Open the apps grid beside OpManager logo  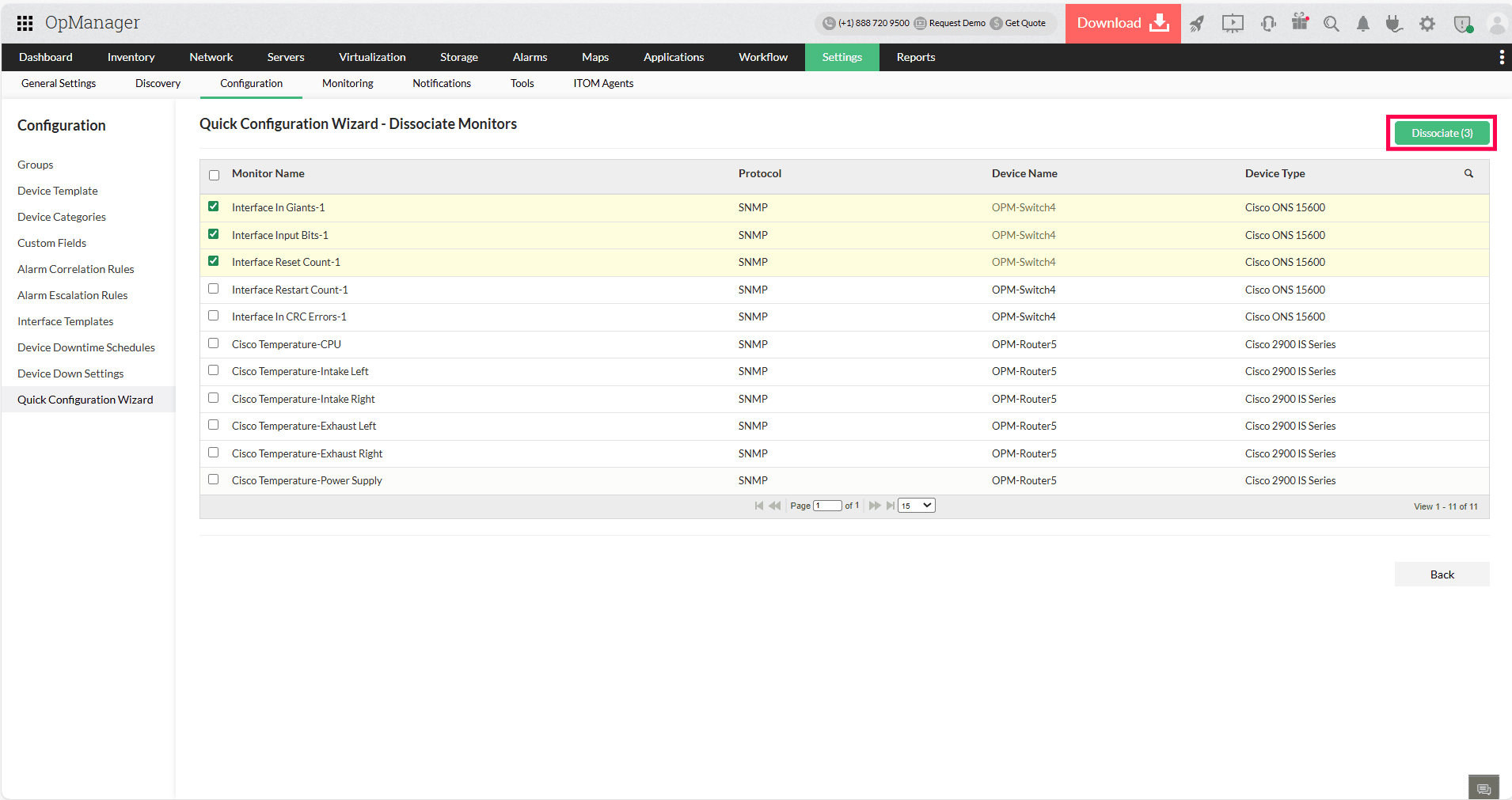click(24, 23)
